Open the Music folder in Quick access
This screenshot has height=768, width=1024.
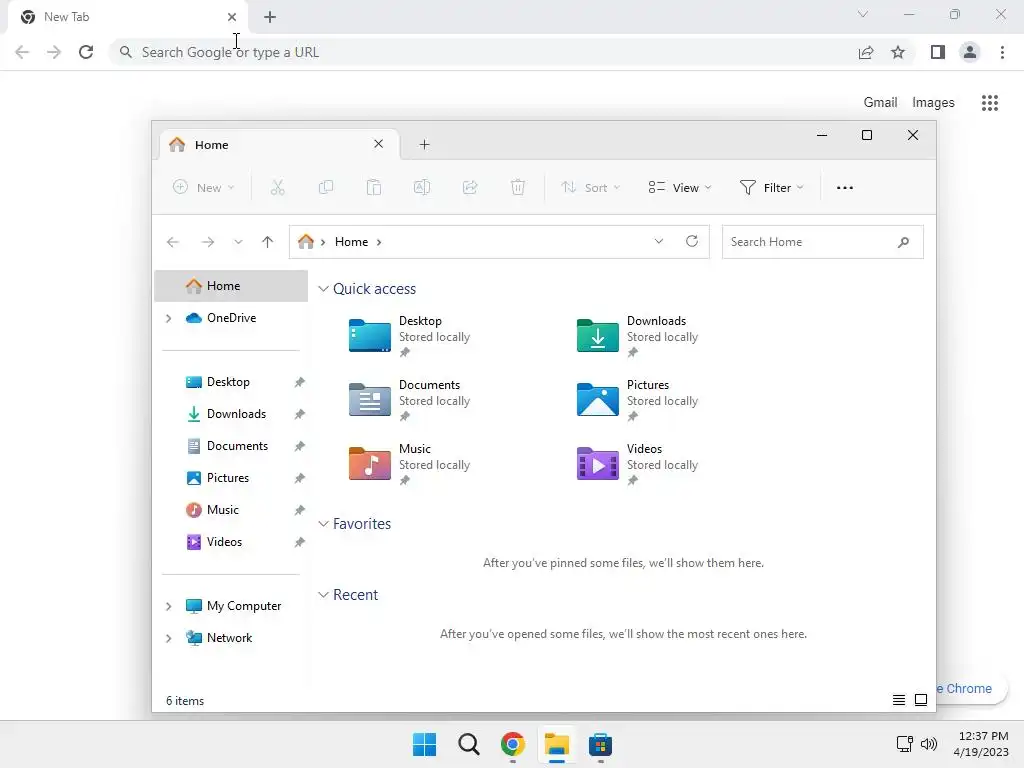tap(410, 464)
